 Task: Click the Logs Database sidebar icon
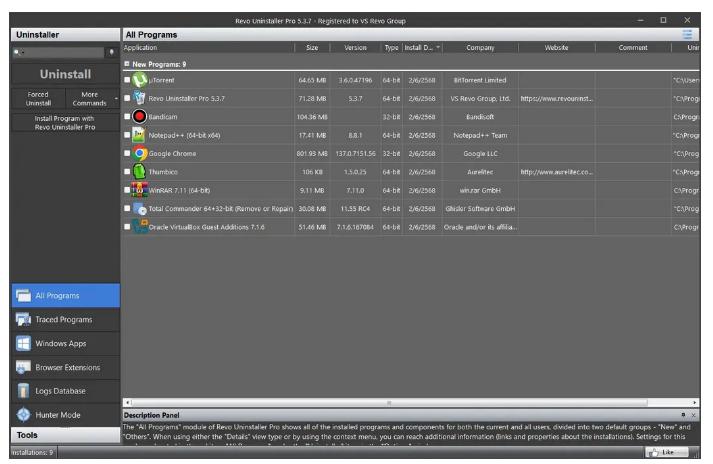pos(23,391)
